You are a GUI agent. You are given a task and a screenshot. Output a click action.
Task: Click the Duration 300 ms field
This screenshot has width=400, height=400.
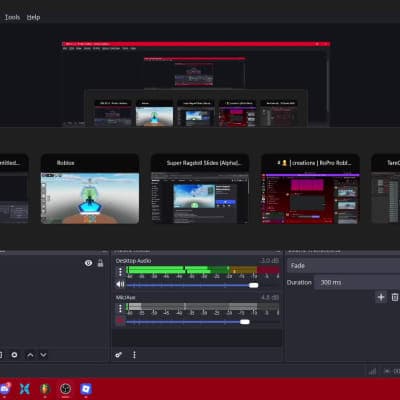[357, 282]
